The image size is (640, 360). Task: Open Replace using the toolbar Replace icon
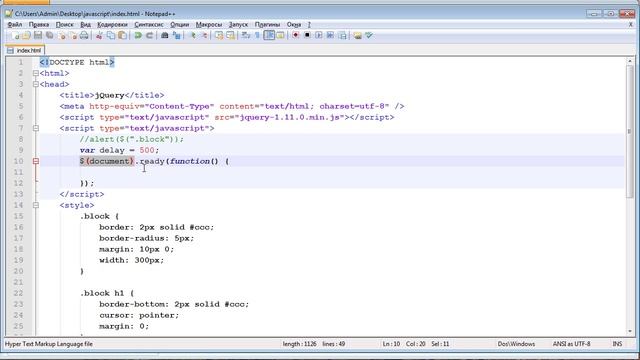coord(176,36)
